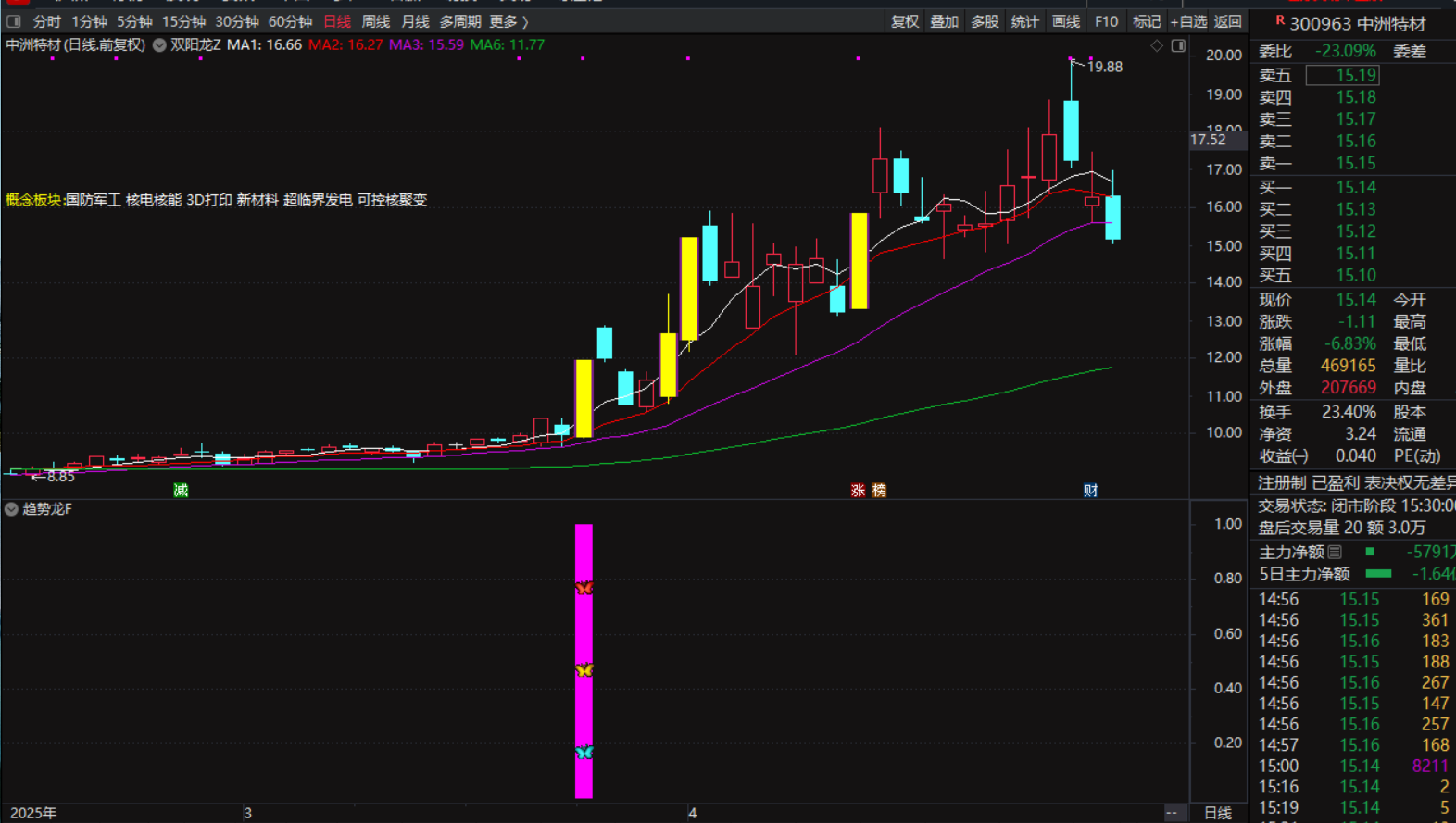Expand 更多 timeframe options
This screenshot has width=1456, height=823.
[x=508, y=21]
